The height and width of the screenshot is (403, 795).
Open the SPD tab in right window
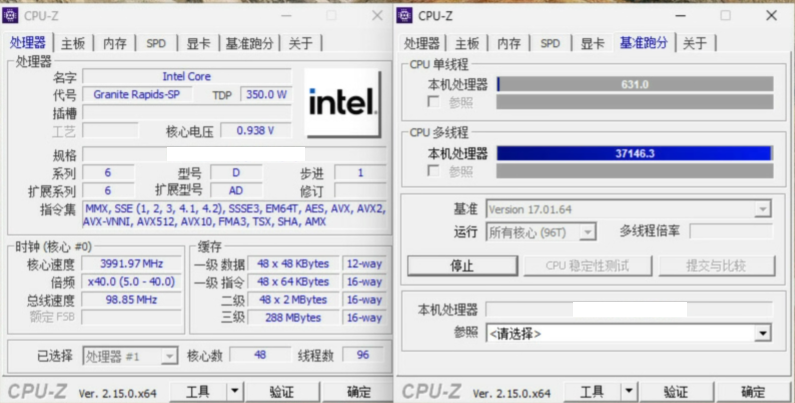(550, 44)
